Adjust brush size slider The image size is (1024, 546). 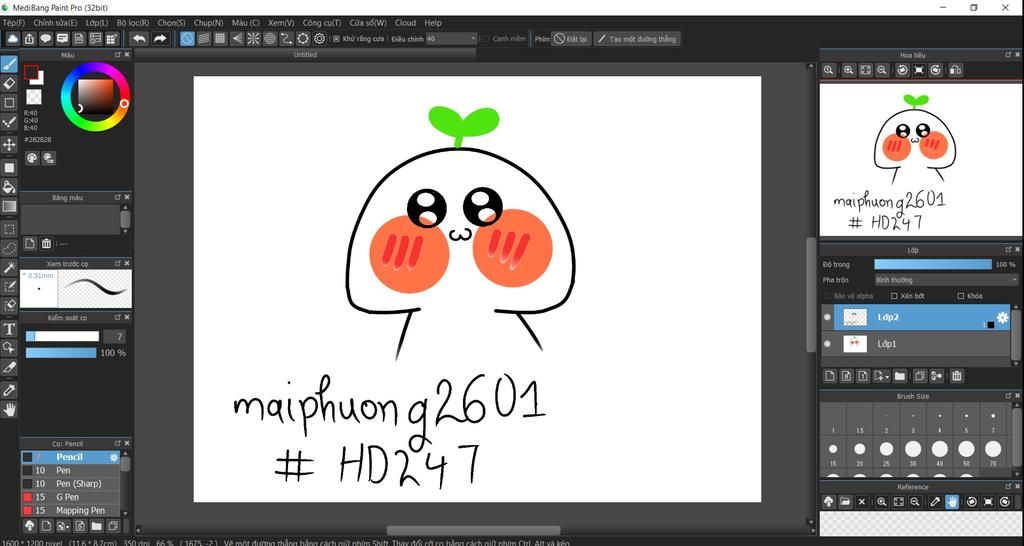62,336
